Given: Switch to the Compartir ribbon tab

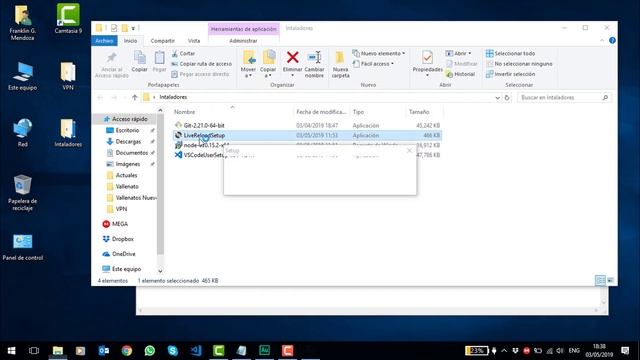Looking at the screenshot, I should point(162,41).
